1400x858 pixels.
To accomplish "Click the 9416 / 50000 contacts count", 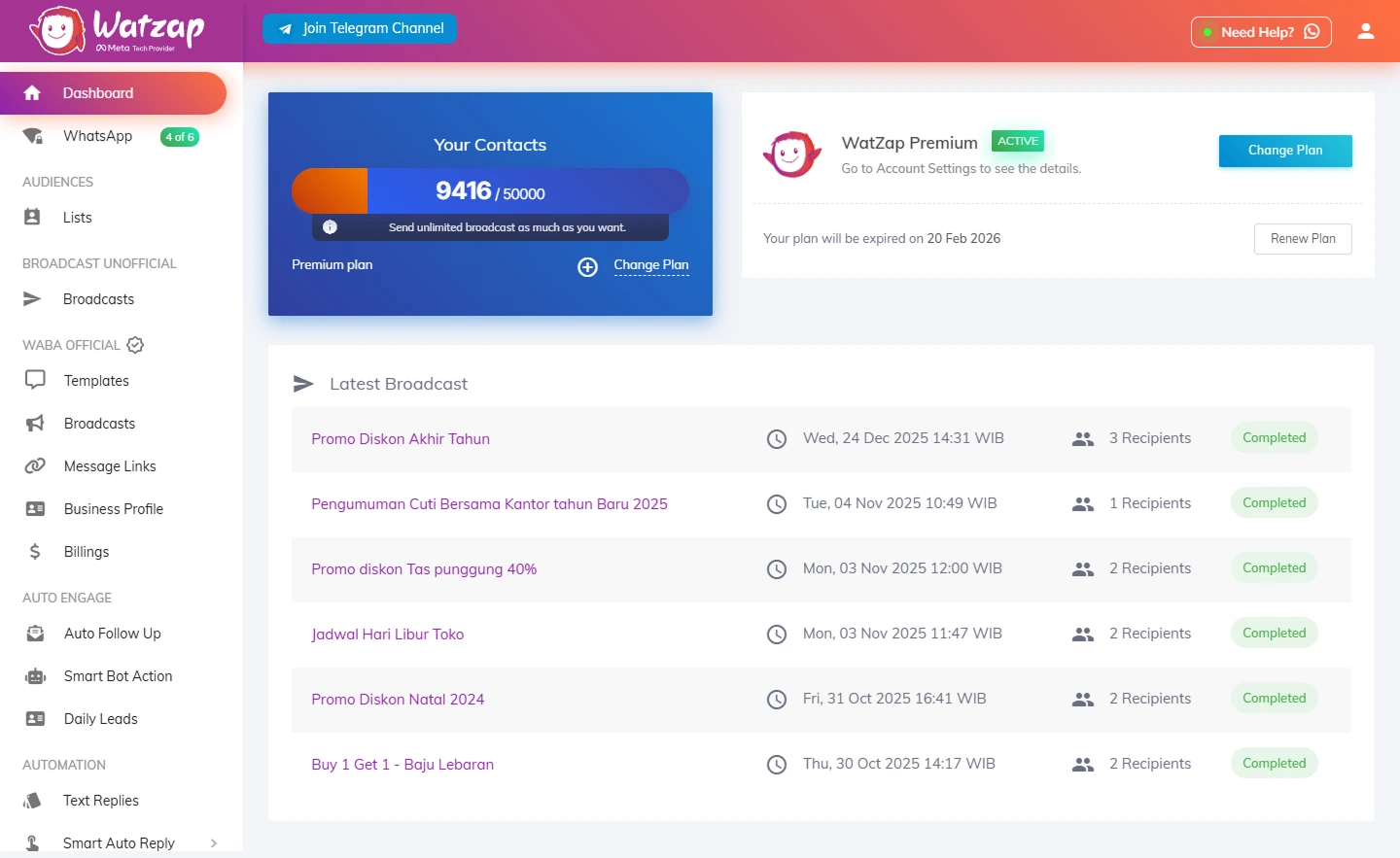I will [490, 190].
